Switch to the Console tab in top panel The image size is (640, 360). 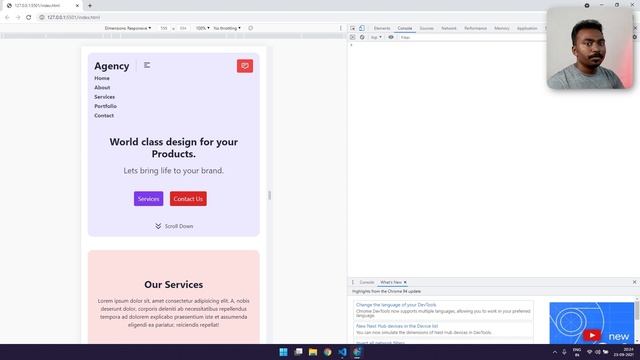point(405,28)
